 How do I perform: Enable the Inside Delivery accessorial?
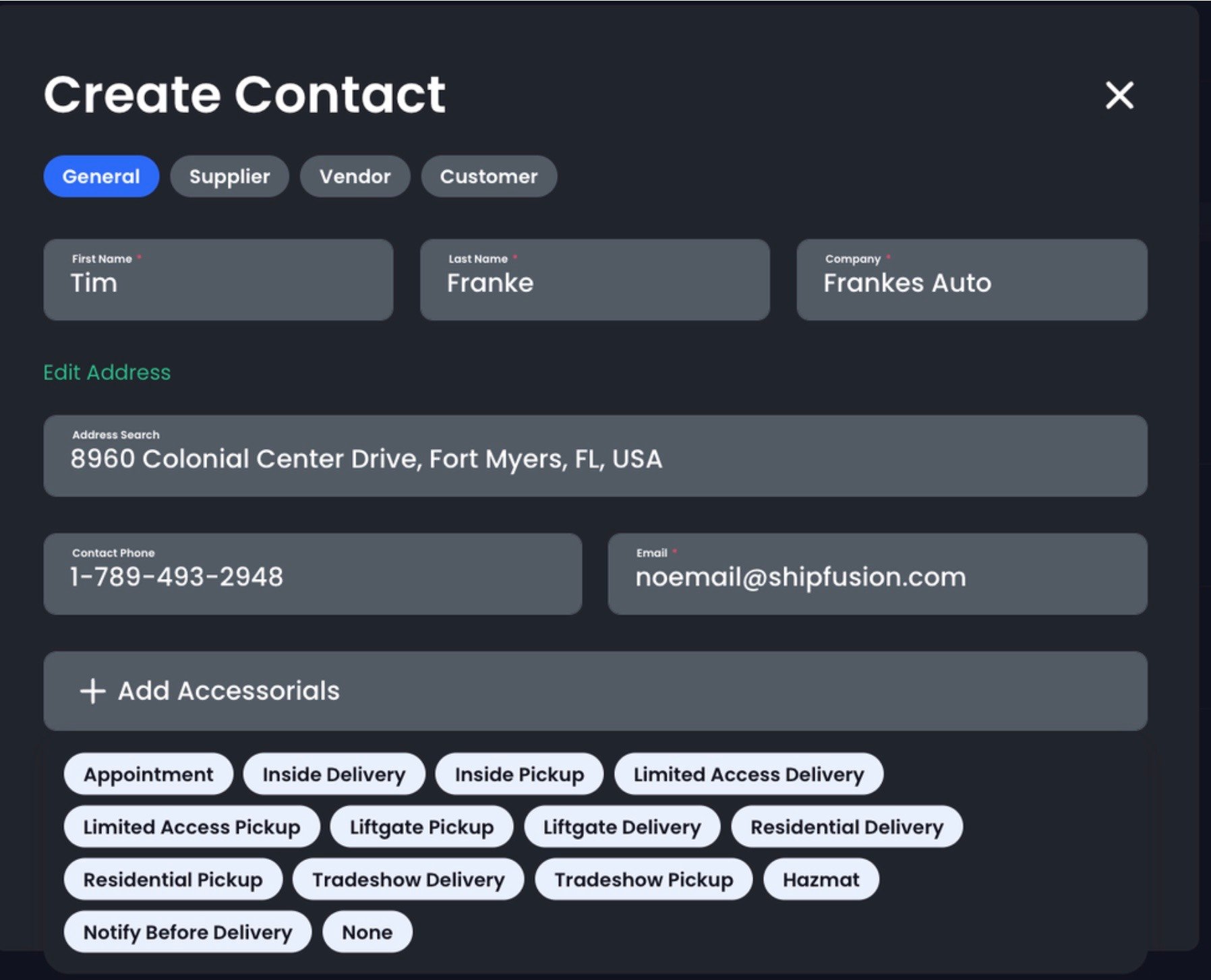point(334,774)
